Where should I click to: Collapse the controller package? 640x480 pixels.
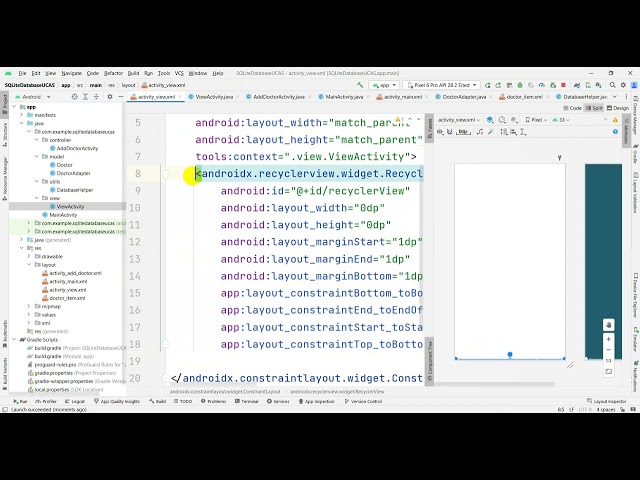(x=36, y=140)
